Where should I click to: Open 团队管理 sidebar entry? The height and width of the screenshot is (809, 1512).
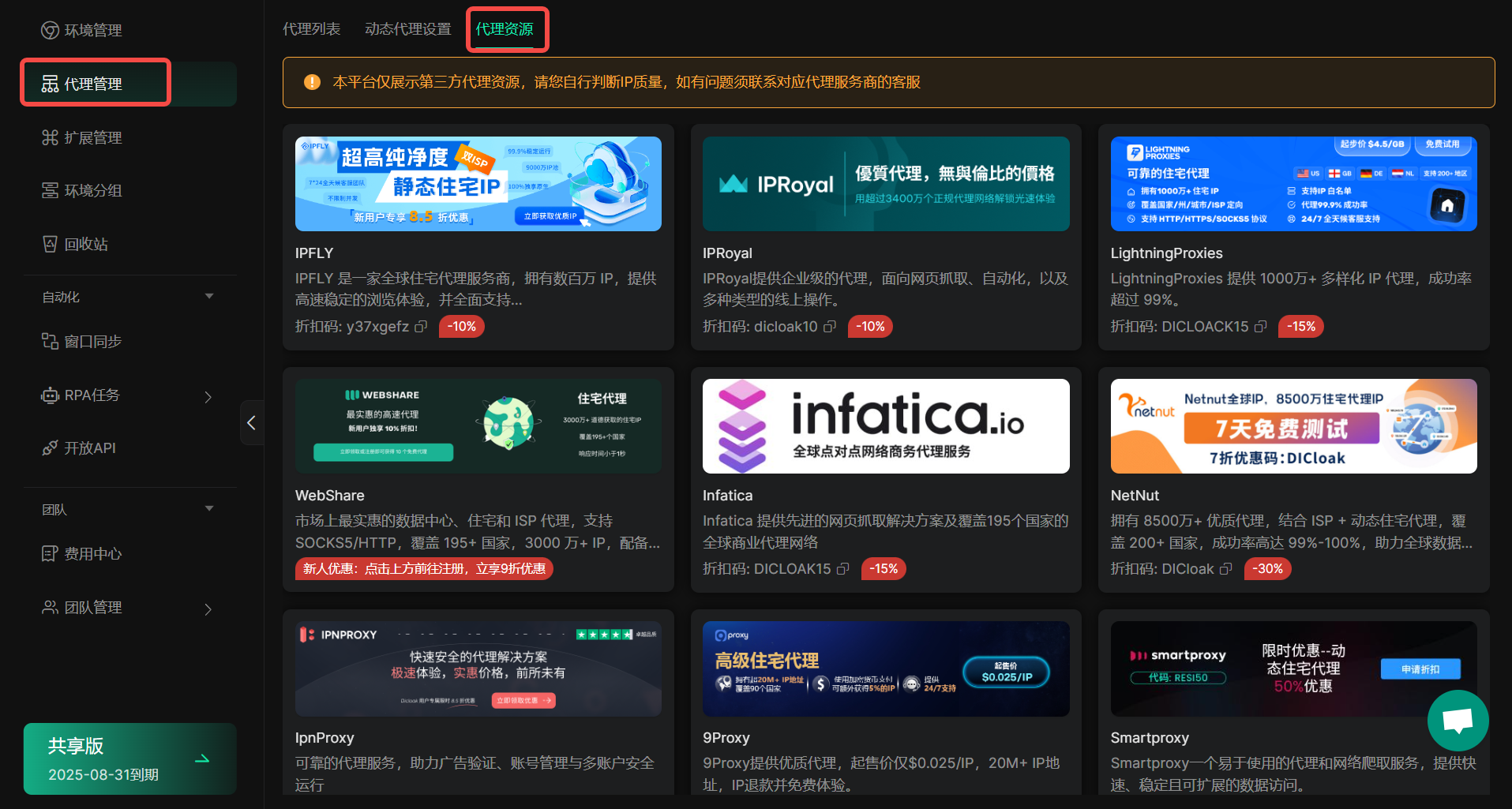(130, 607)
